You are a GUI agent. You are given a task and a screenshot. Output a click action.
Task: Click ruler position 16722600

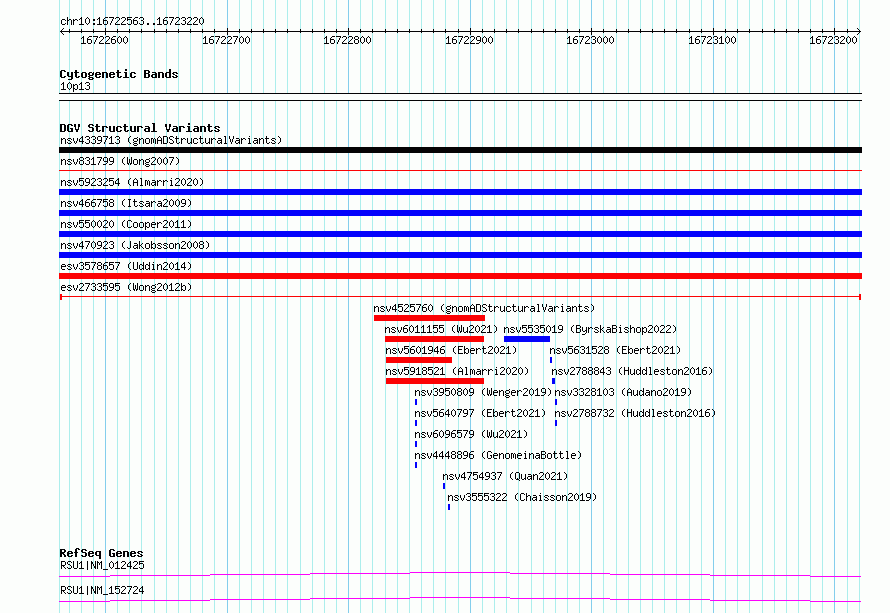click(x=104, y=40)
